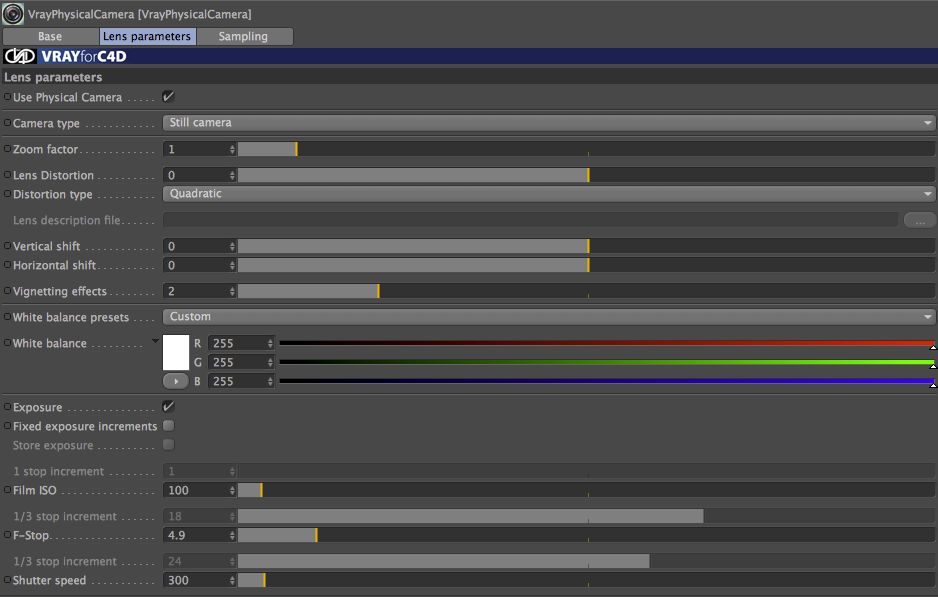Click the B value stepper arrows
The width and height of the screenshot is (938, 597).
click(x=270, y=382)
